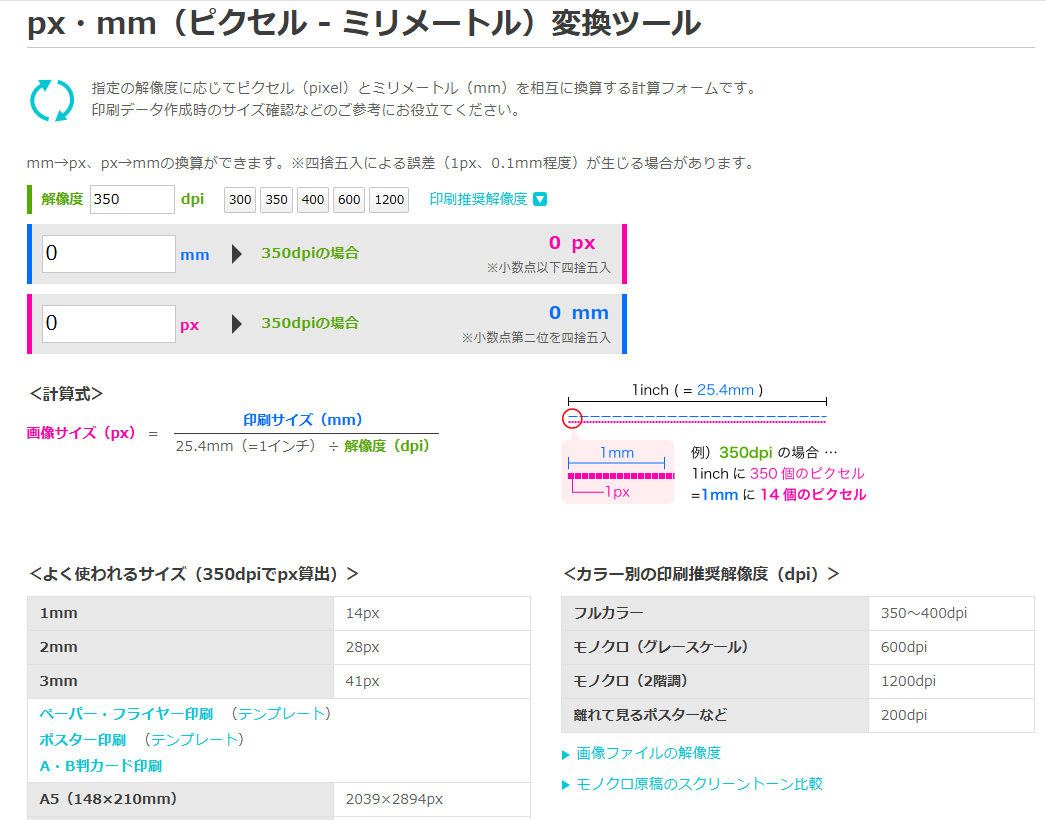This screenshot has height=820, width=1046.
Task: Click the 600dpi table cell
Action: (x=951, y=647)
